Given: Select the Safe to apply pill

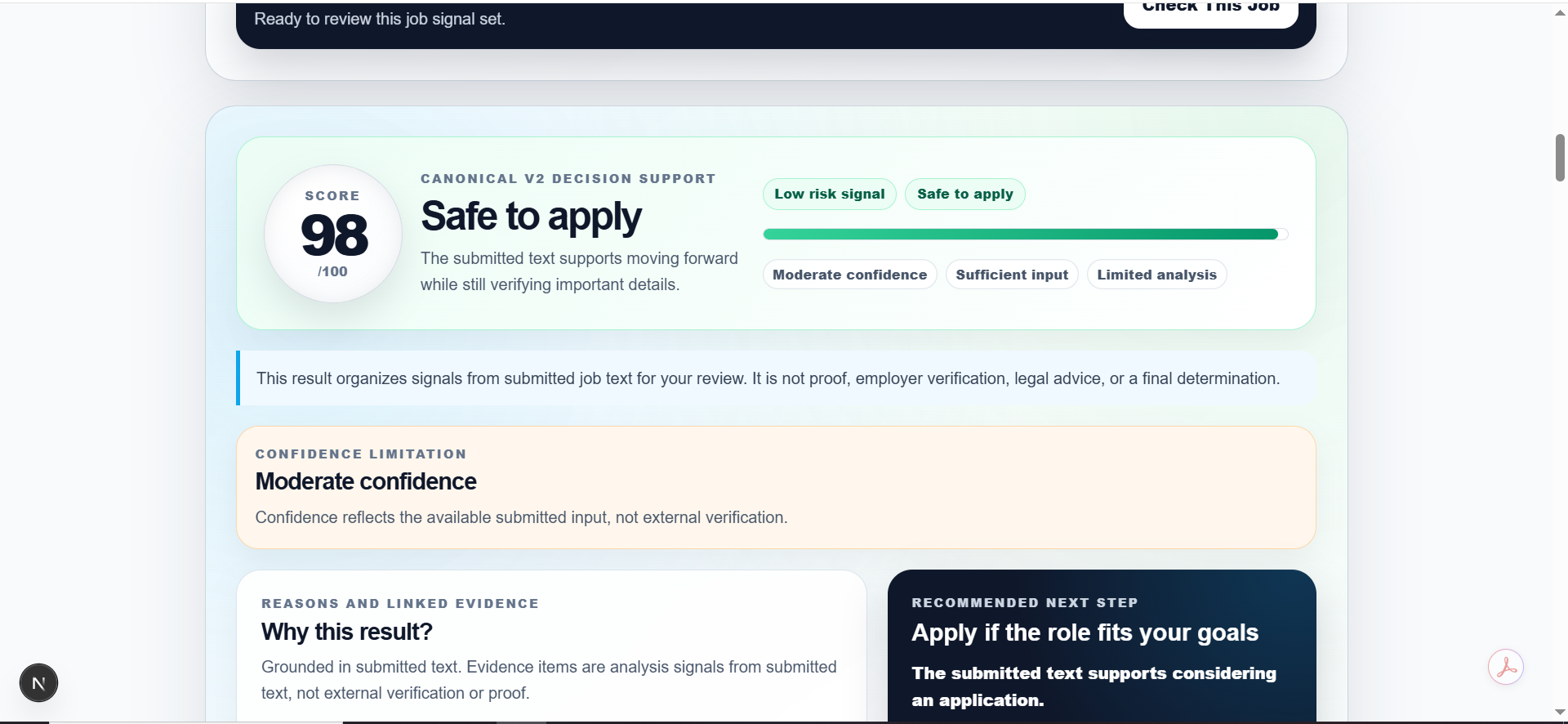Looking at the screenshot, I should click(964, 194).
